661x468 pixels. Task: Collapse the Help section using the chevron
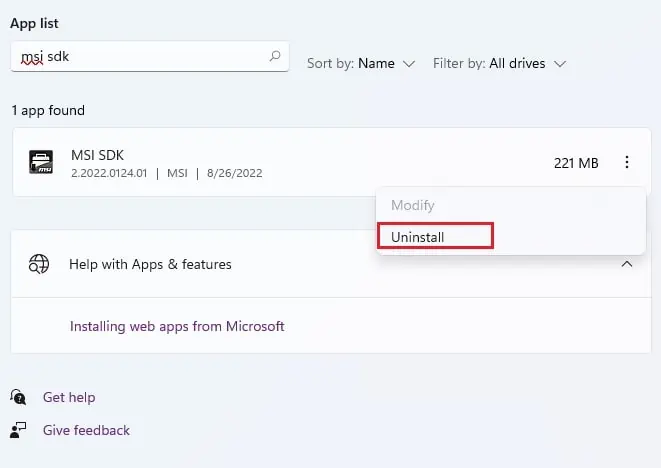(627, 264)
